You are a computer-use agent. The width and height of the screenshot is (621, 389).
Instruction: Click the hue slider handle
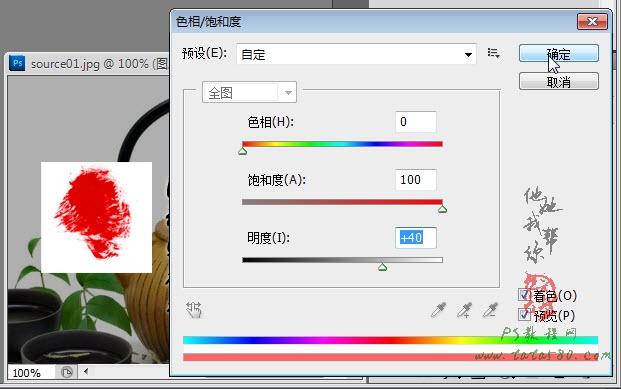(243, 151)
